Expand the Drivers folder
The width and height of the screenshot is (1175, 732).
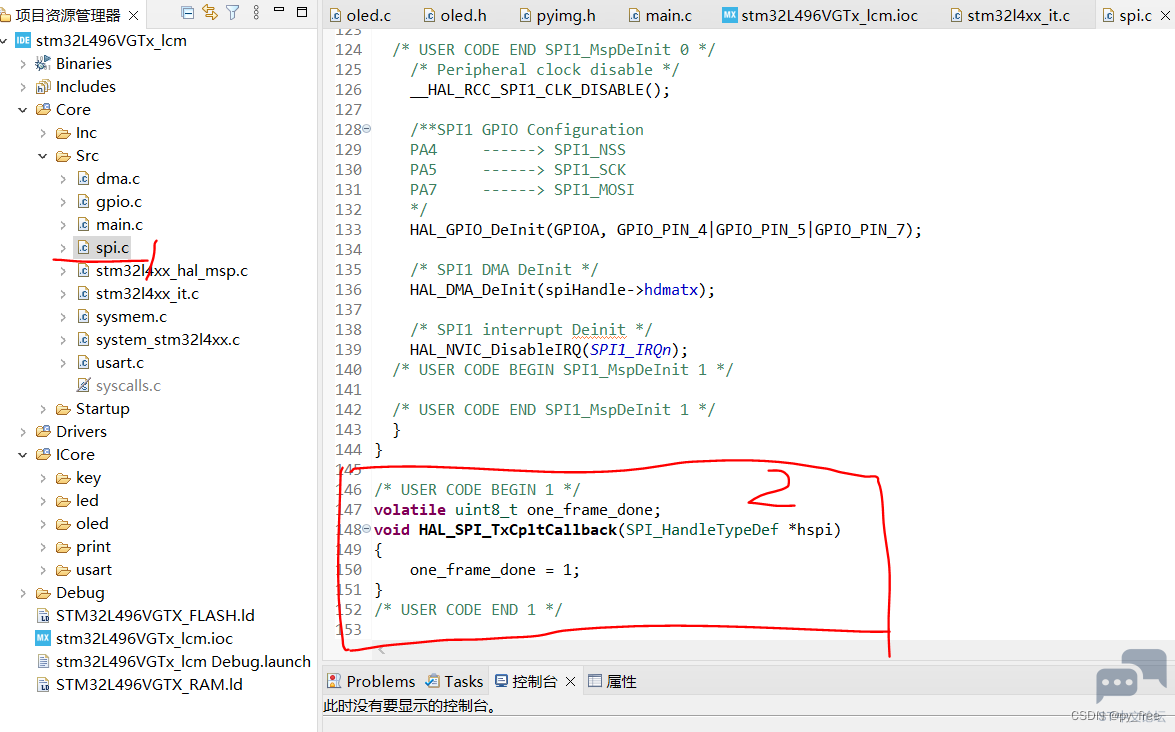click(22, 432)
